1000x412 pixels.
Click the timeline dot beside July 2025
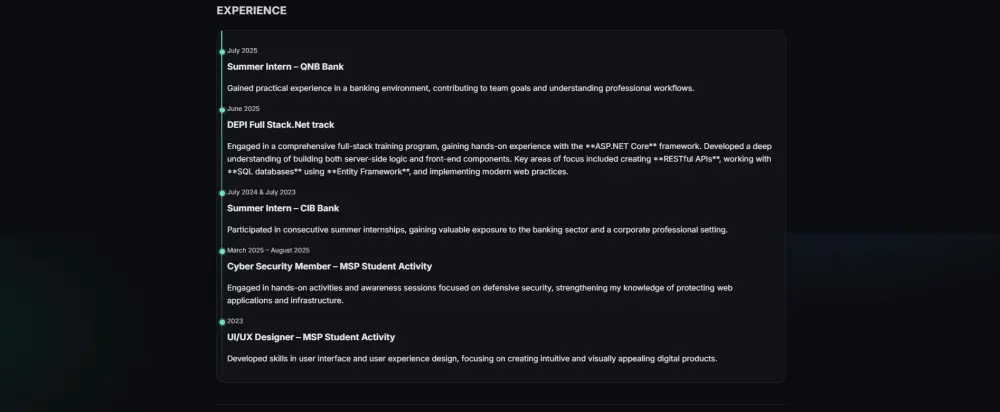(222, 51)
